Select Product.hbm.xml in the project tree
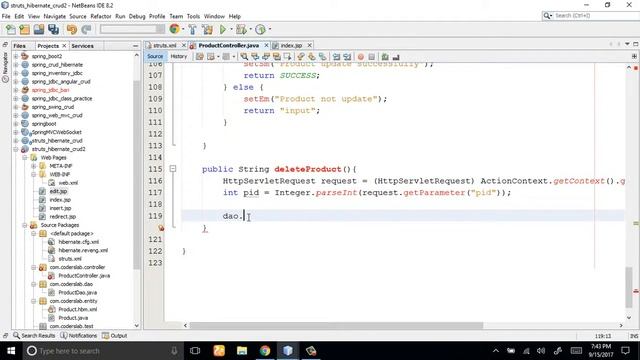This screenshot has width=640, height=360. click(78, 309)
